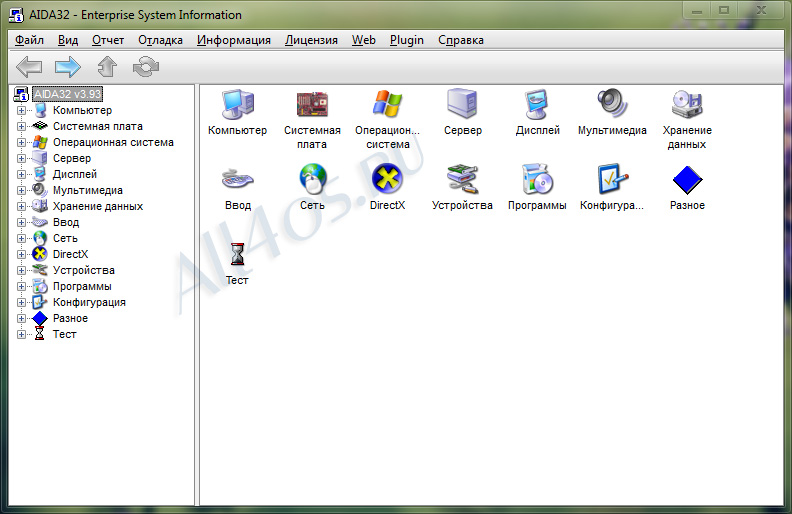Expand the Хранение данных tree node
792x514 pixels.
(21, 206)
